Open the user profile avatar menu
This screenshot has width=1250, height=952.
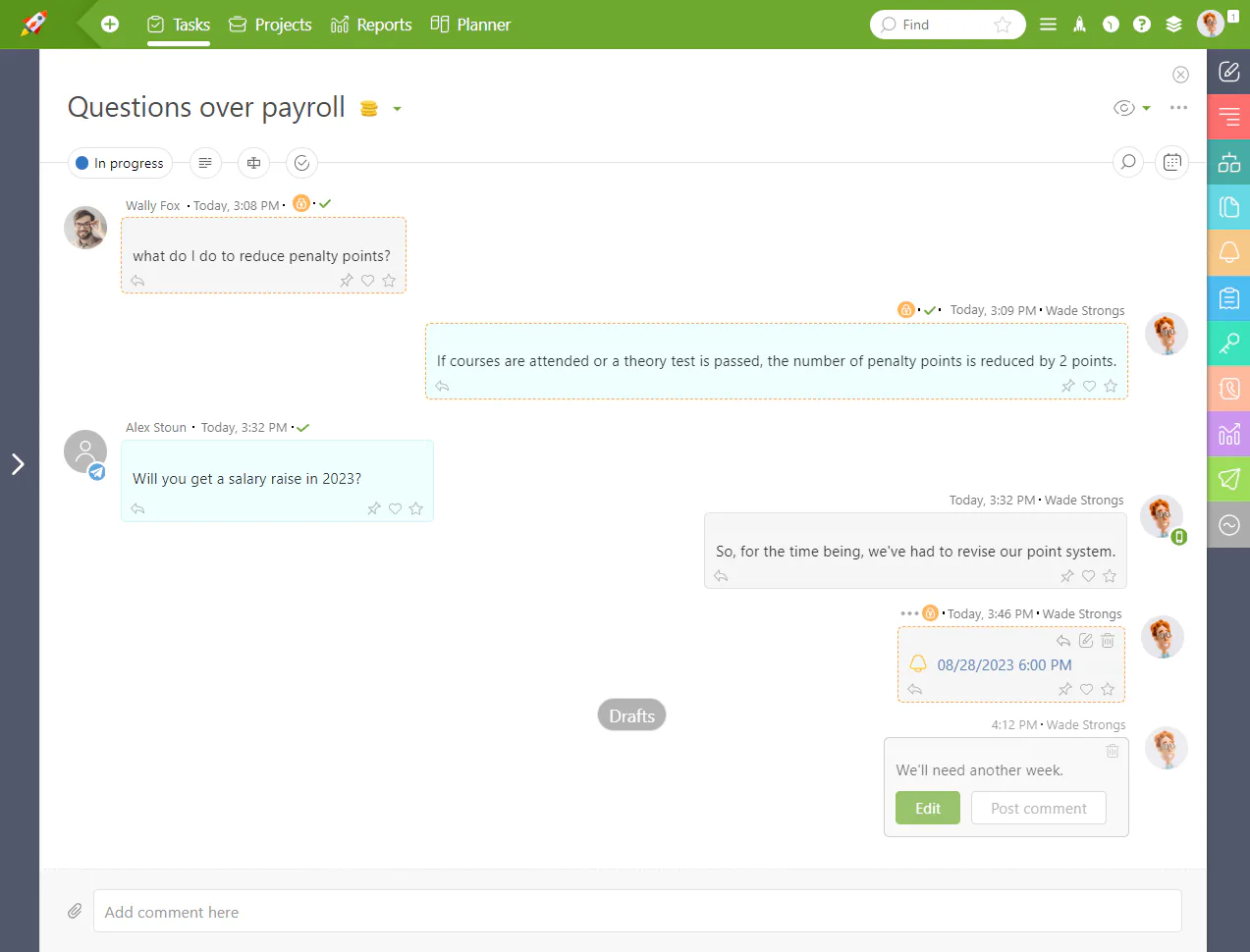(x=1211, y=24)
